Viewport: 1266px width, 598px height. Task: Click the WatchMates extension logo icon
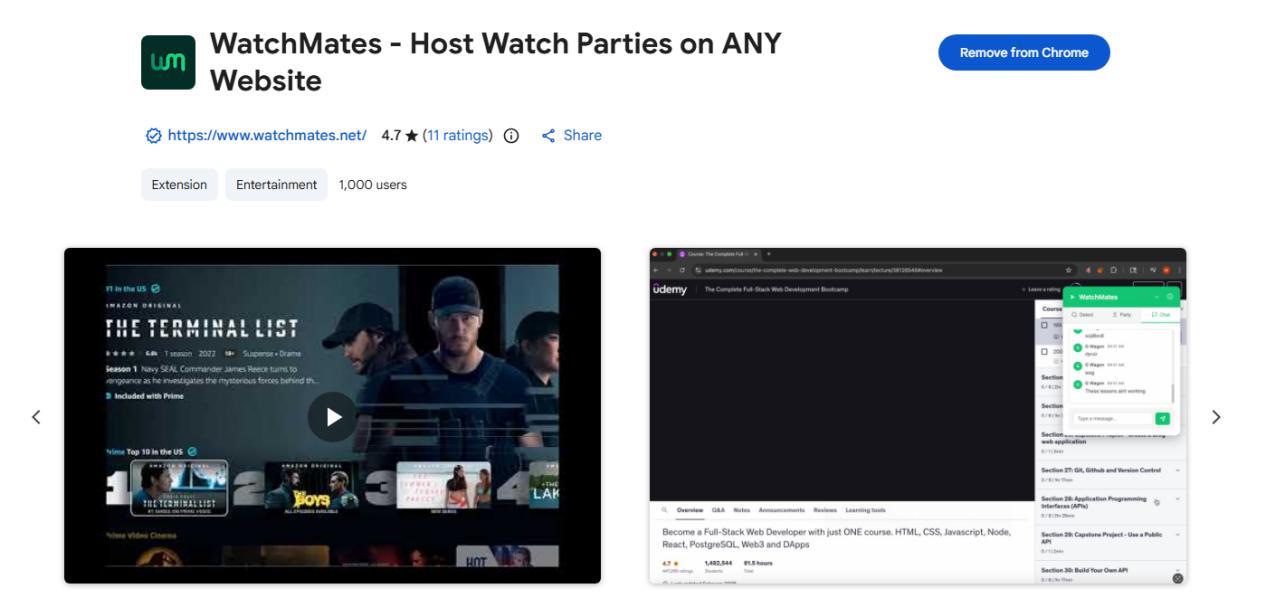click(x=168, y=62)
